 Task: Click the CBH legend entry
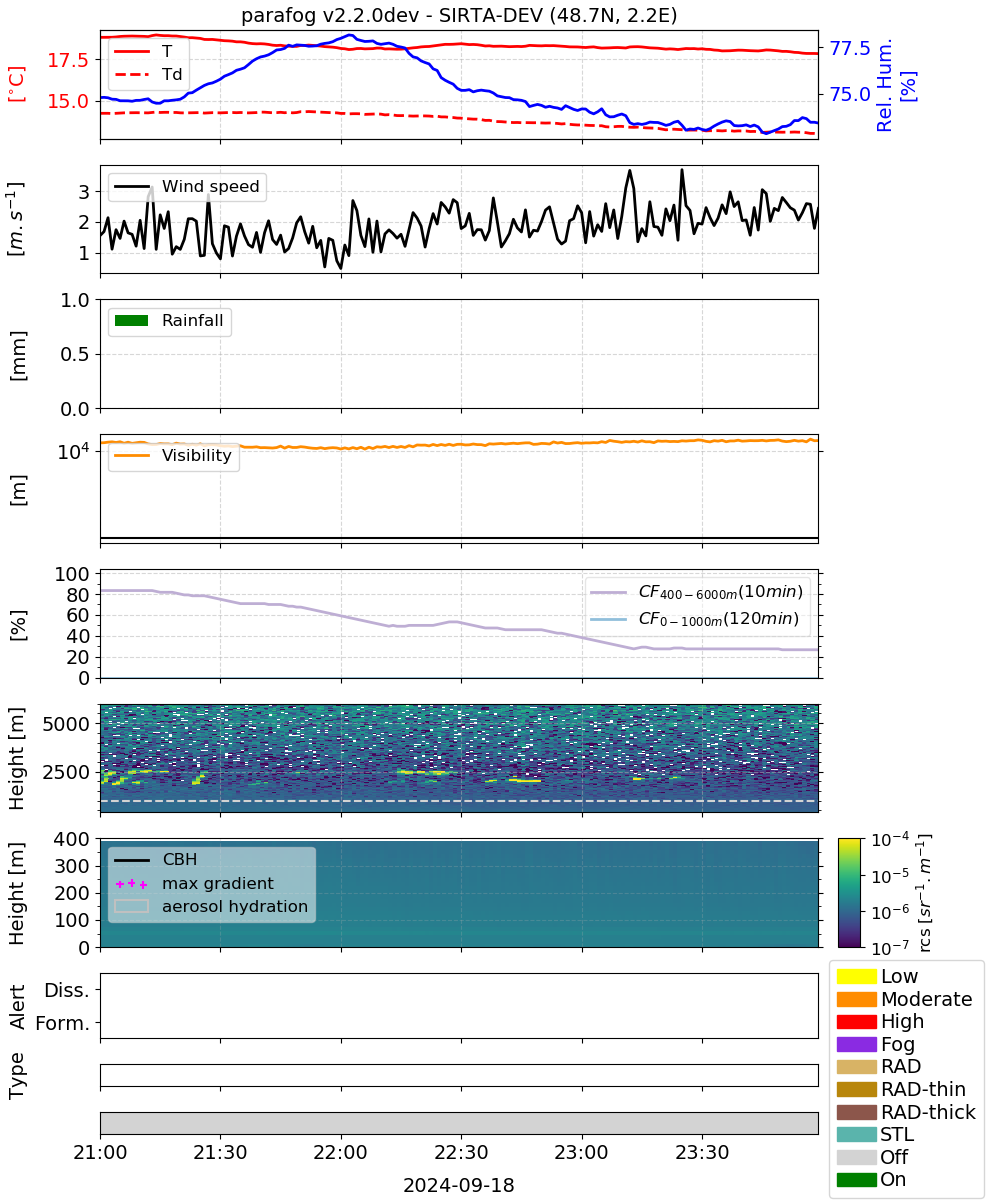(x=155, y=860)
